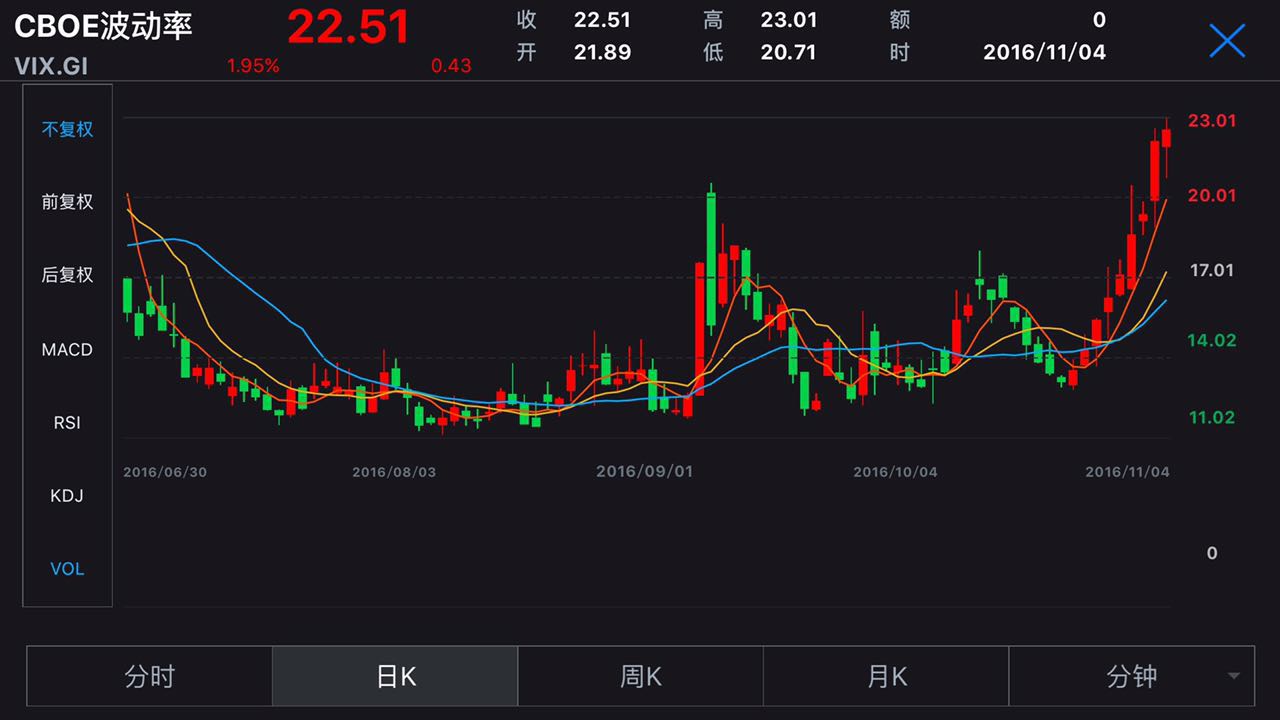Open the 分钟 minute interval dropdown

(1131, 677)
